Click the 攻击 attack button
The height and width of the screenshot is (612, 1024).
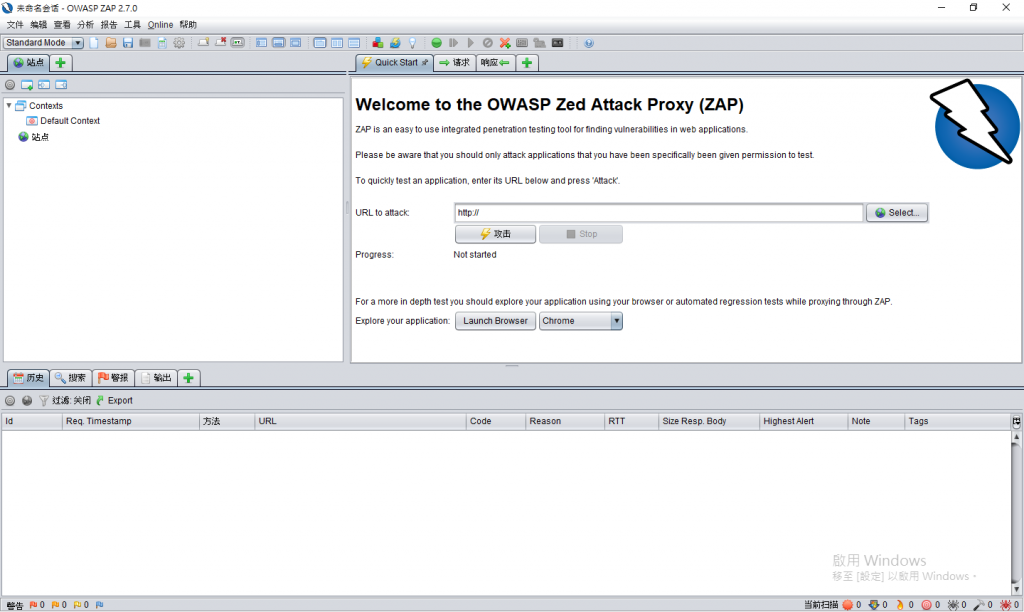tap(496, 234)
